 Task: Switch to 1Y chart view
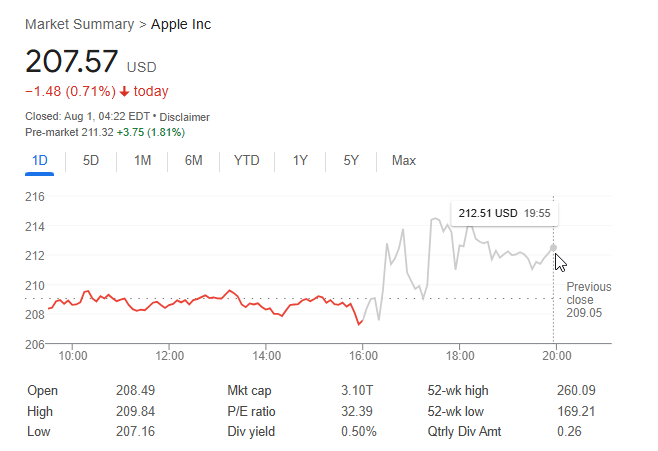[x=300, y=161]
